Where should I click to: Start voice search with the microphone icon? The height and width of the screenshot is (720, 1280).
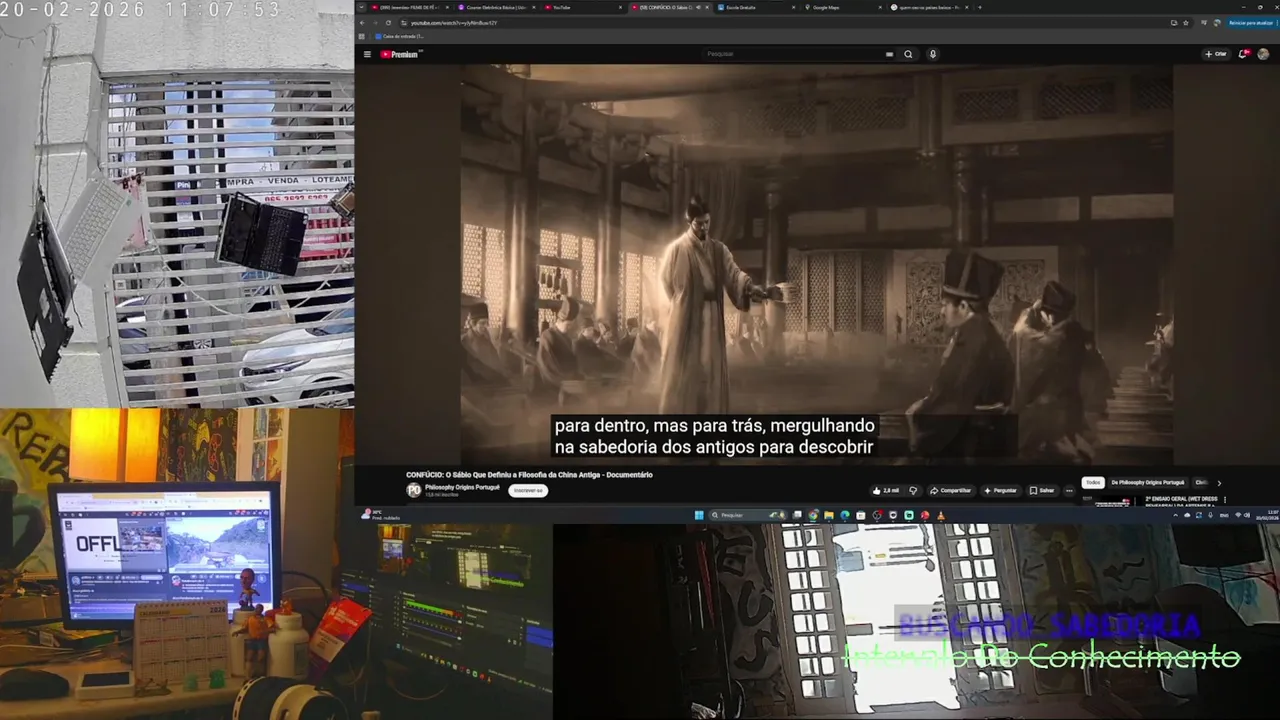[x=933, y=54]
